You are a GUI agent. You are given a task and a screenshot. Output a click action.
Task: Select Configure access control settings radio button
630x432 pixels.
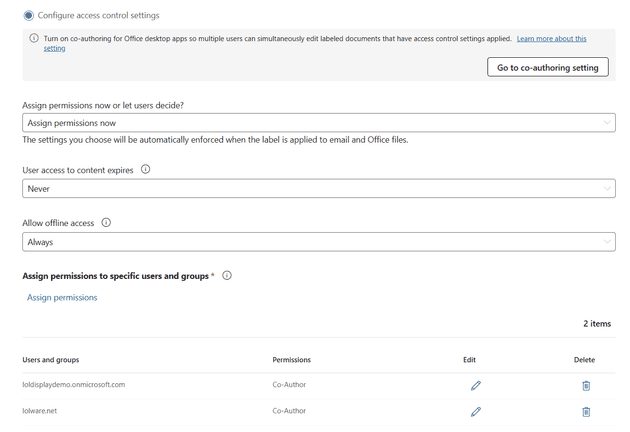[x=29, y=15]
